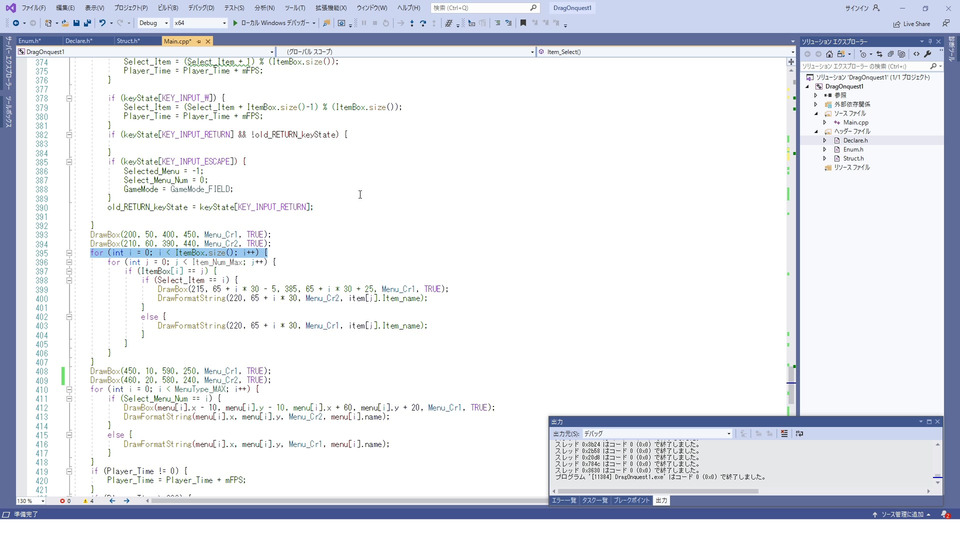
Task: Collapse code block at line 410
Action: tap(69, 389)
